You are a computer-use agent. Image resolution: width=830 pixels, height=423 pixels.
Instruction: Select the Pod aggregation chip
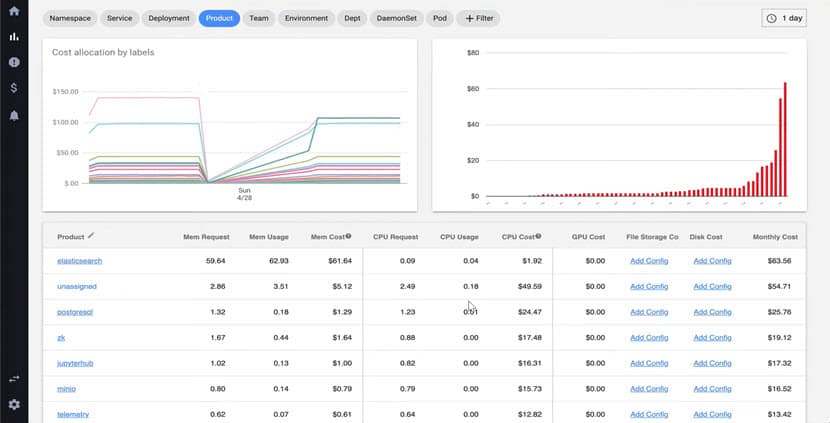pos(439,18)
